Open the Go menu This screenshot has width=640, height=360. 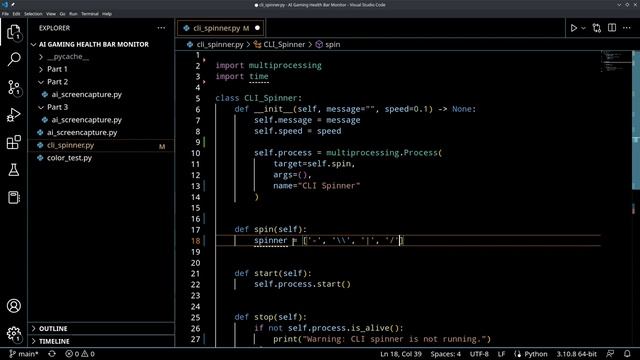[62, 13]
